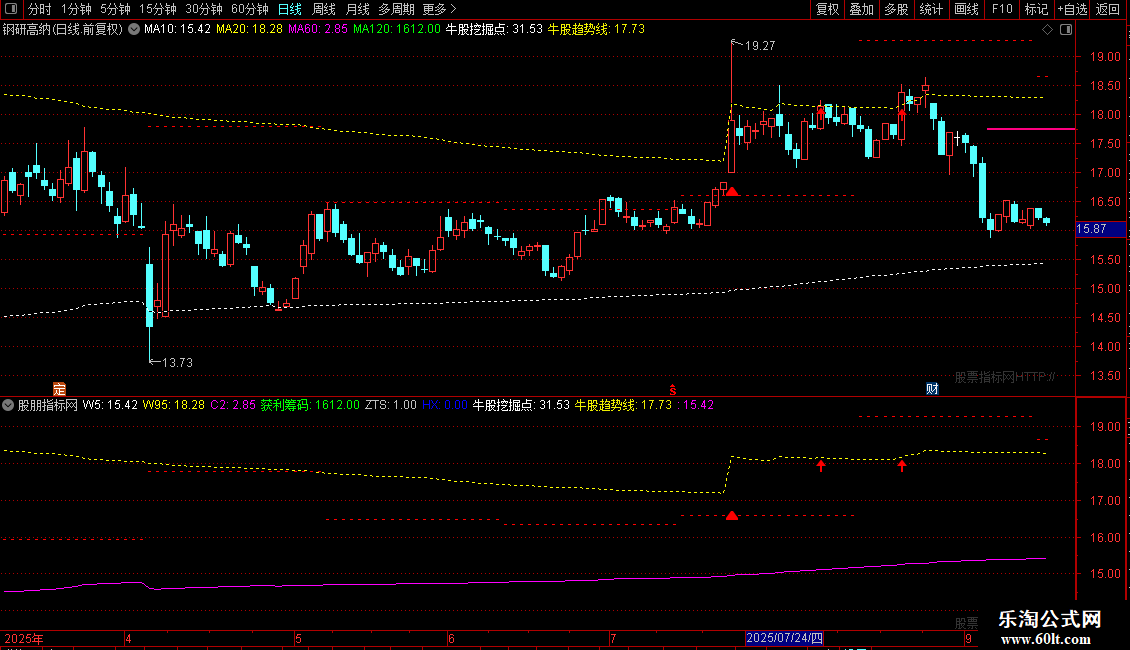Click the MA60: 2.85 indicator value

[x=318, y=30]
